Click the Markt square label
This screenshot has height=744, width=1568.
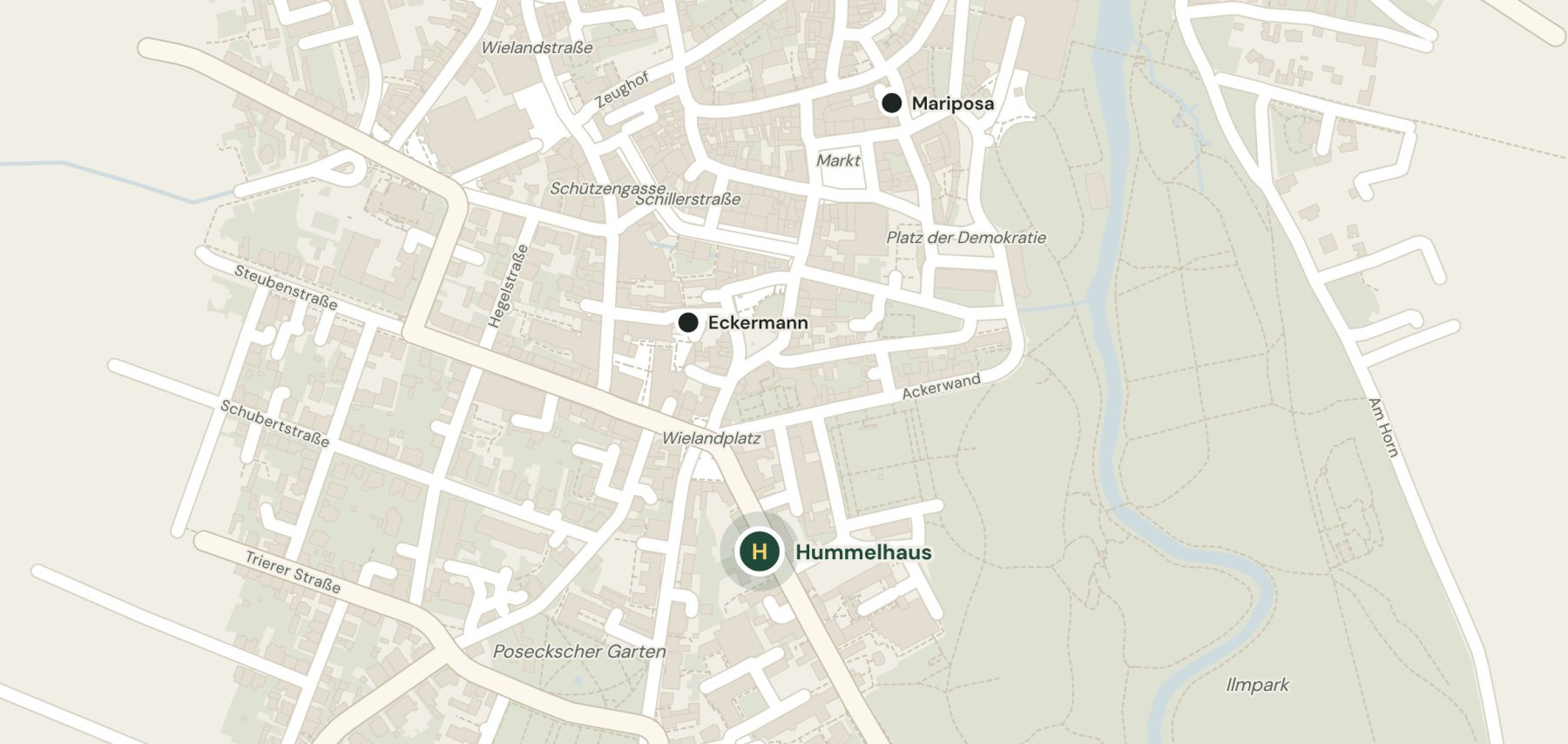point(838,160)
